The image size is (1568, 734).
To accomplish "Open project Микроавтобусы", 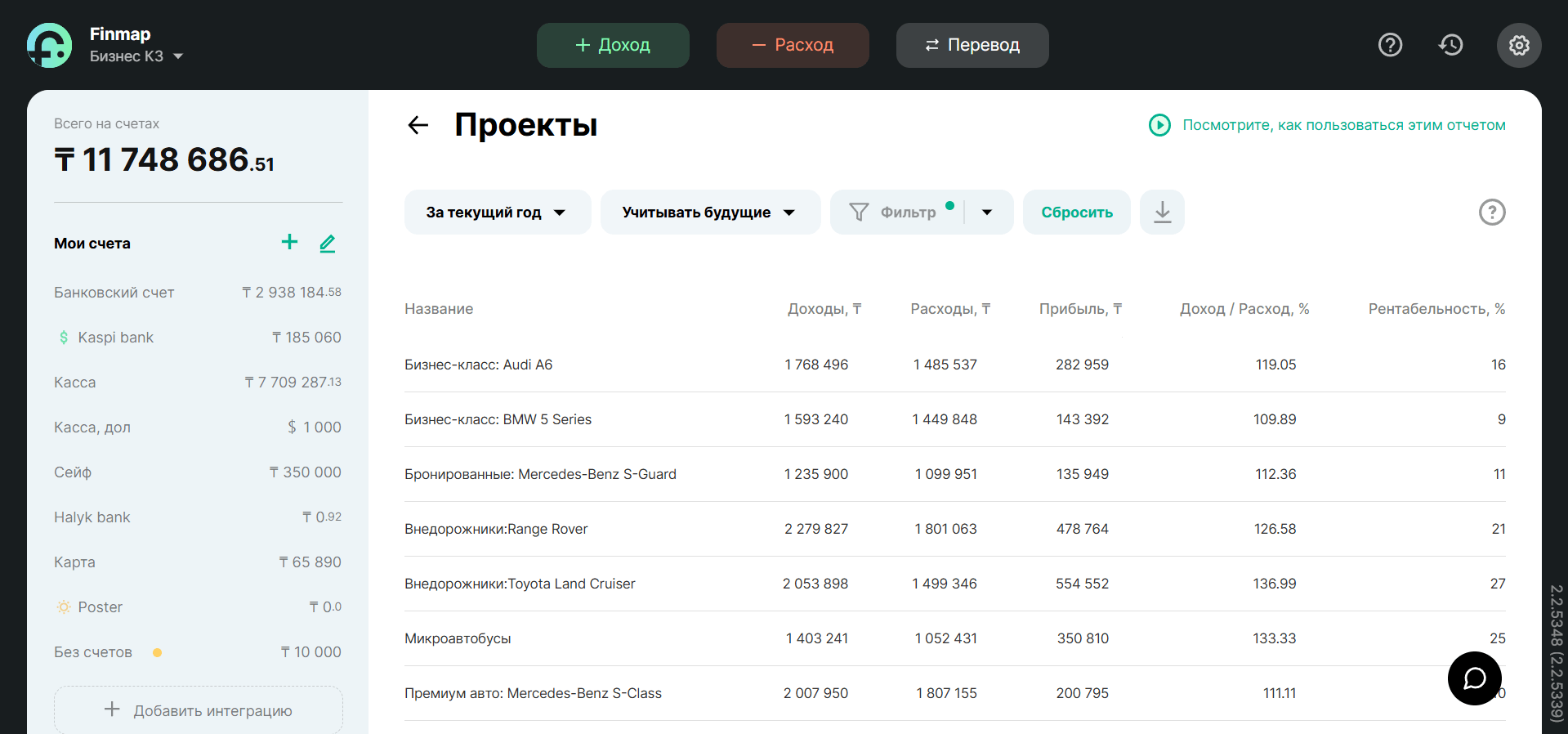I will (x=458, y=638).
